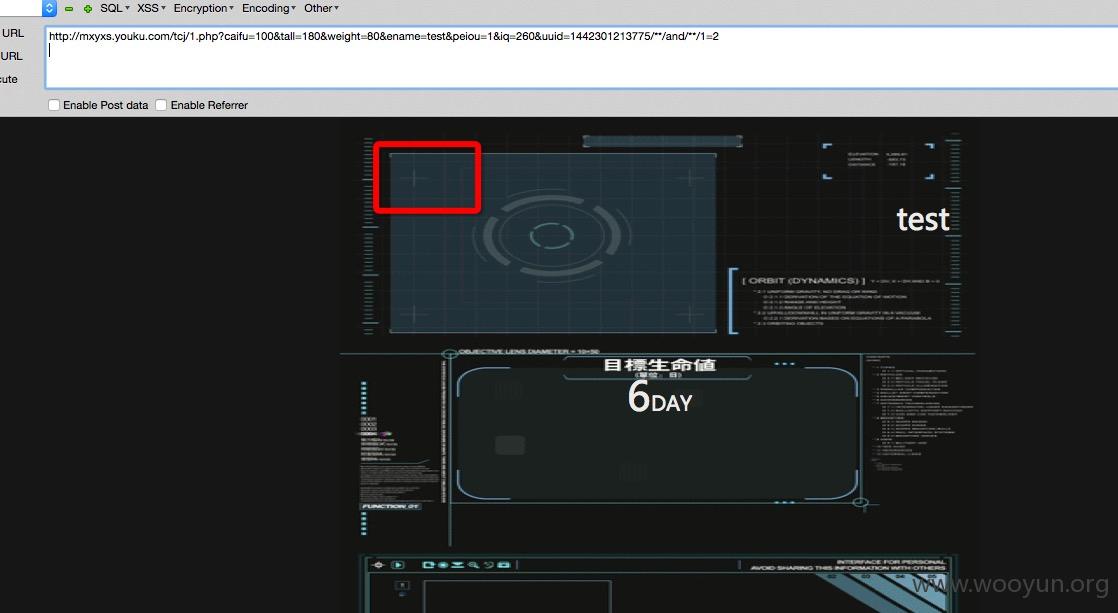Open the Encoding menu
Screen dimensions: 1118x613
tap(269, 9)
